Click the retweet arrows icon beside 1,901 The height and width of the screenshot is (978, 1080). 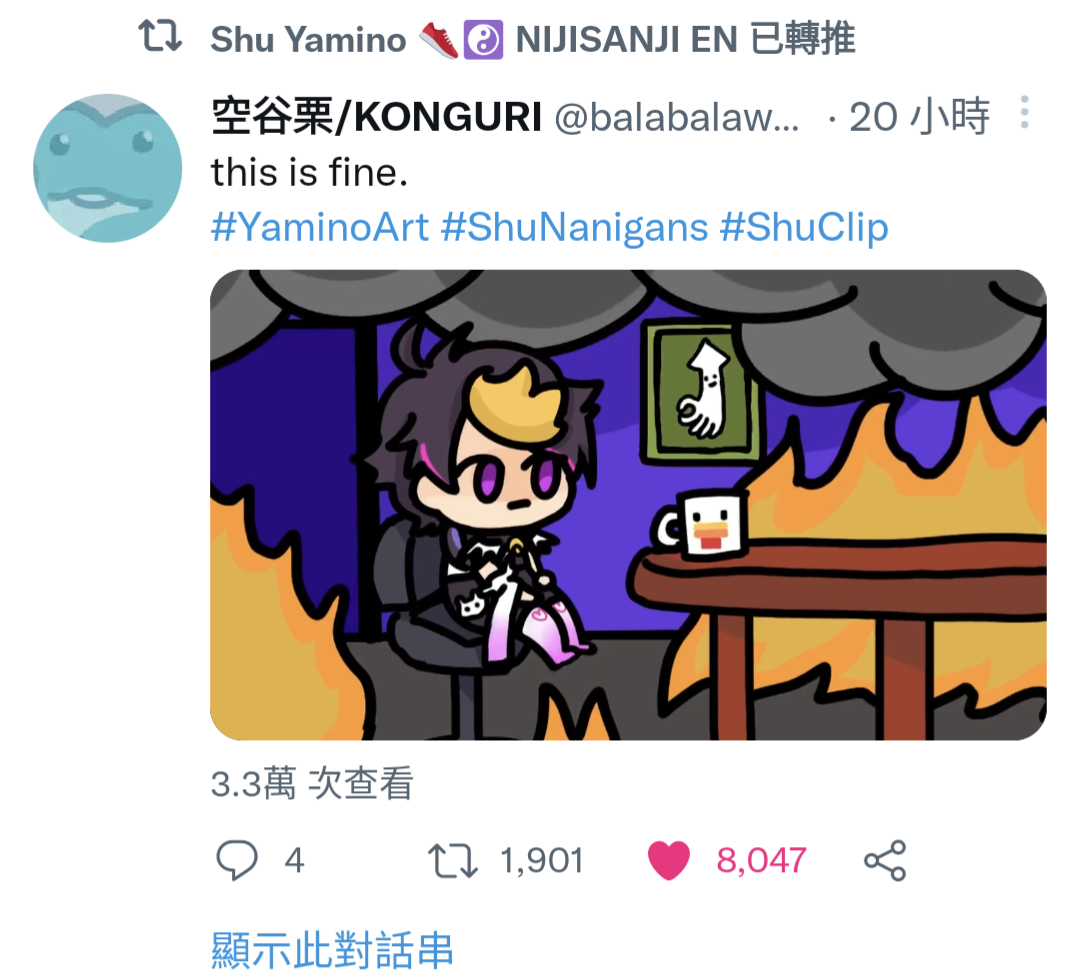(x=453, y=861)
